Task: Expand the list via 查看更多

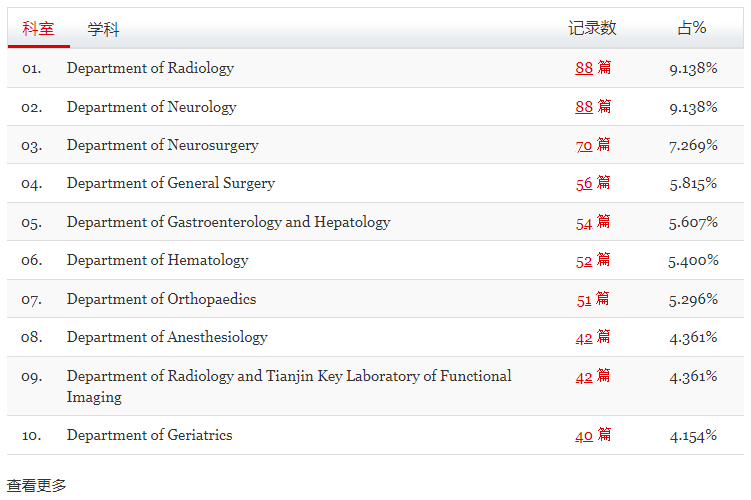Action: (36, 485)
